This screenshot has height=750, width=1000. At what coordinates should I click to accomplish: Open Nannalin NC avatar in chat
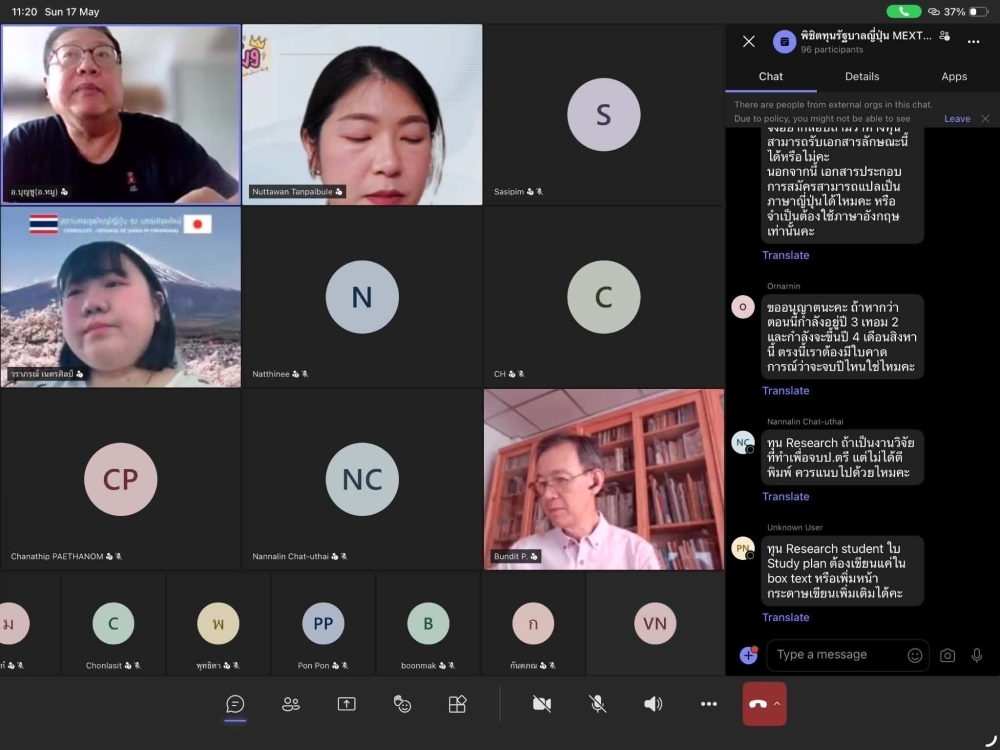click(742, 442)
